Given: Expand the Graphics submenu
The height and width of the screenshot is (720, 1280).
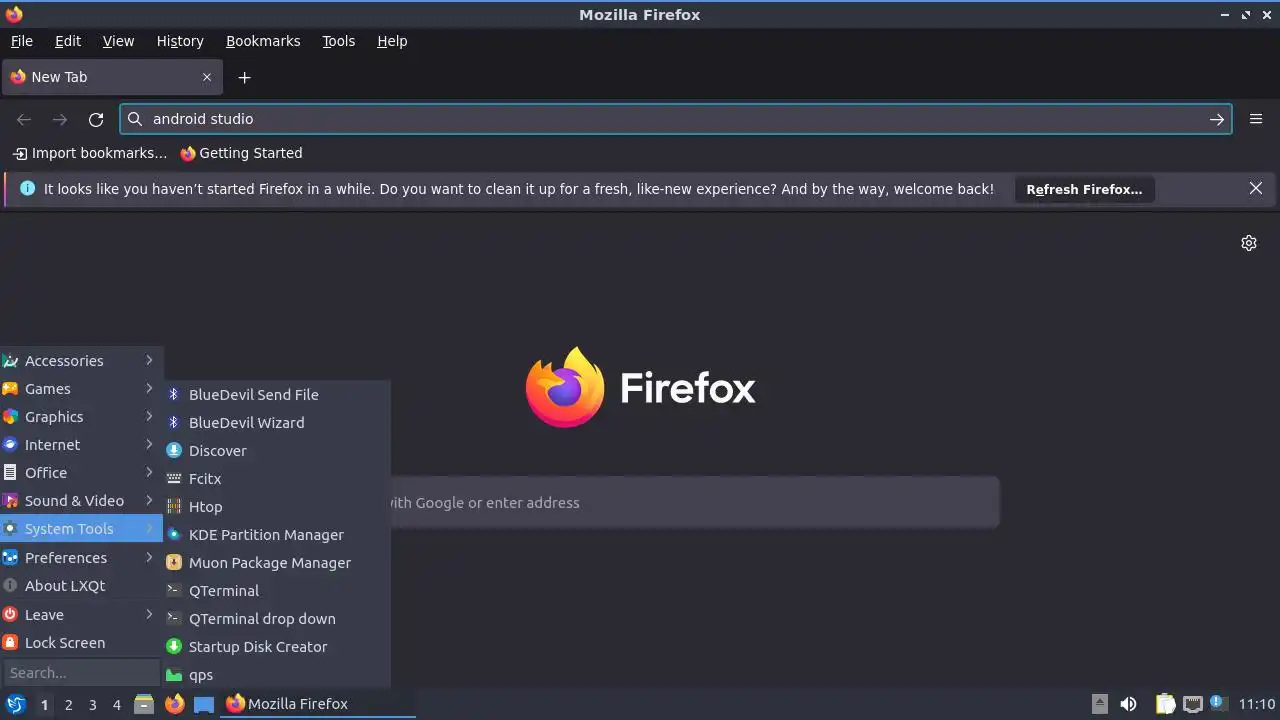Looking at the screenshot, I should coord(81,417).
